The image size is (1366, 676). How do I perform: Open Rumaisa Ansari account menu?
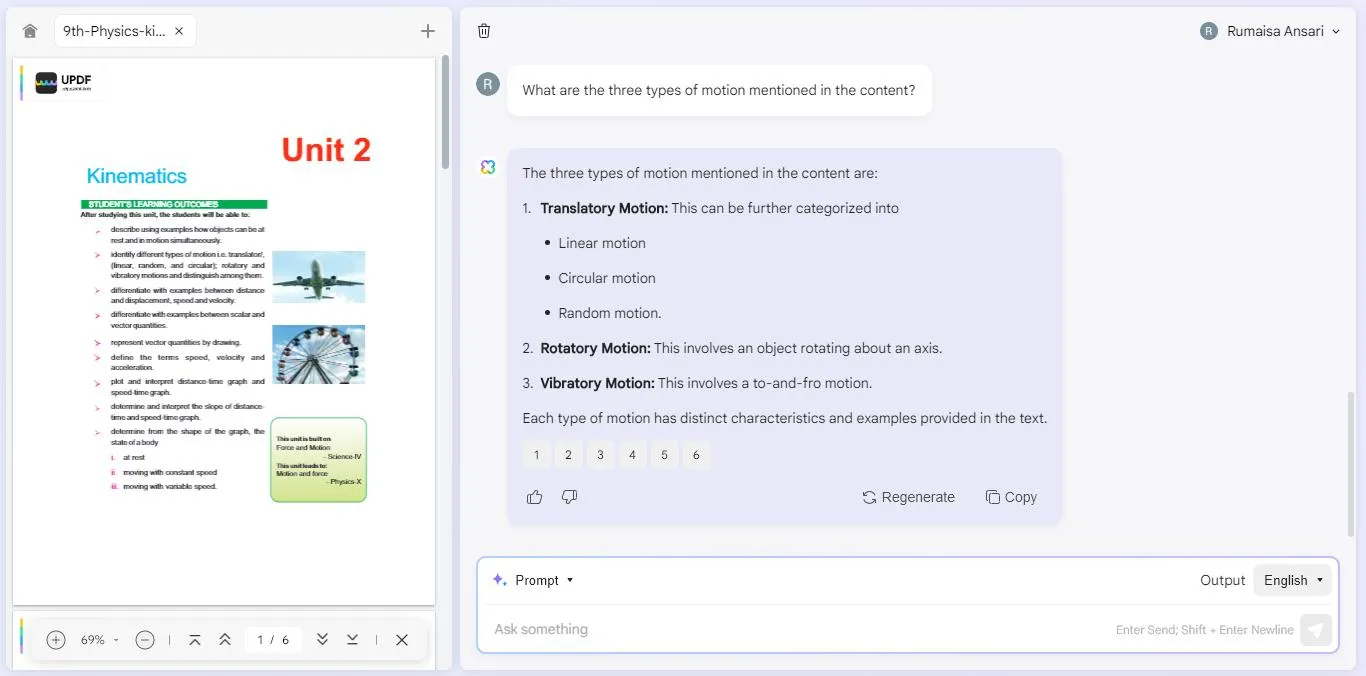(x=1270, y=31)
